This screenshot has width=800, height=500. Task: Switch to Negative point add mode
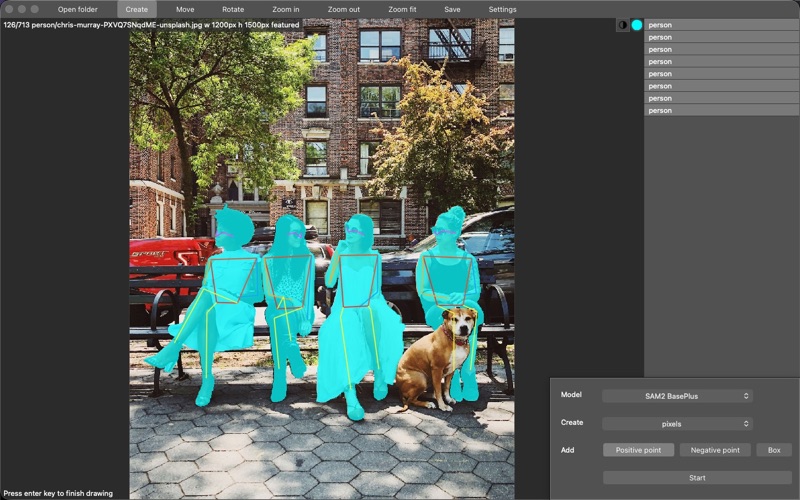pos(715,450)
